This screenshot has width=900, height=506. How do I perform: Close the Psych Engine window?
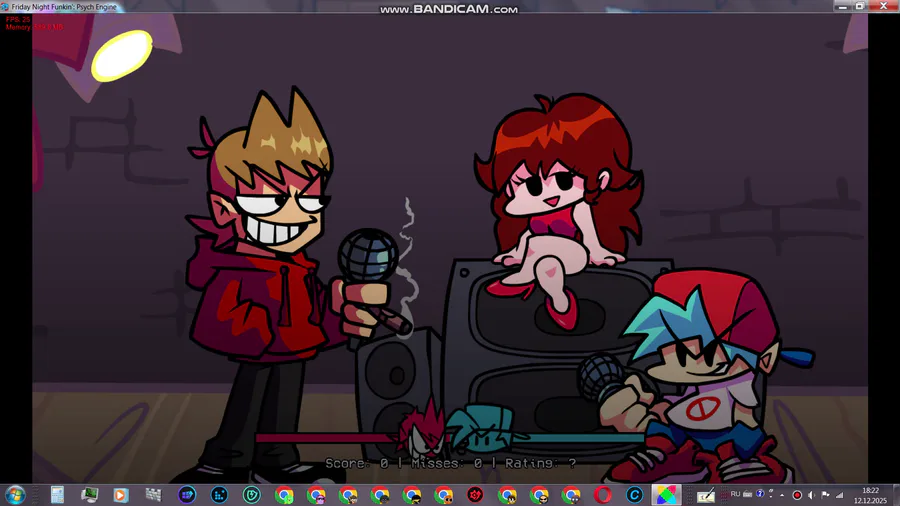pos(883,6)
